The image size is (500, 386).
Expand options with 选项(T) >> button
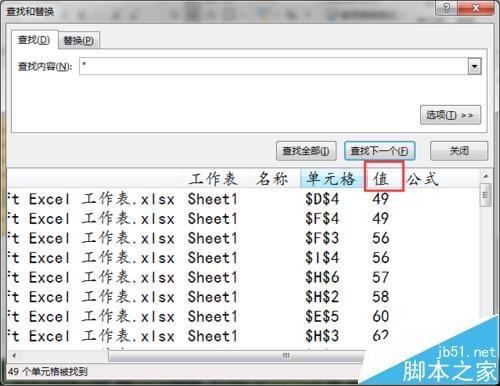pyautogui.click(x=450, y=115)
